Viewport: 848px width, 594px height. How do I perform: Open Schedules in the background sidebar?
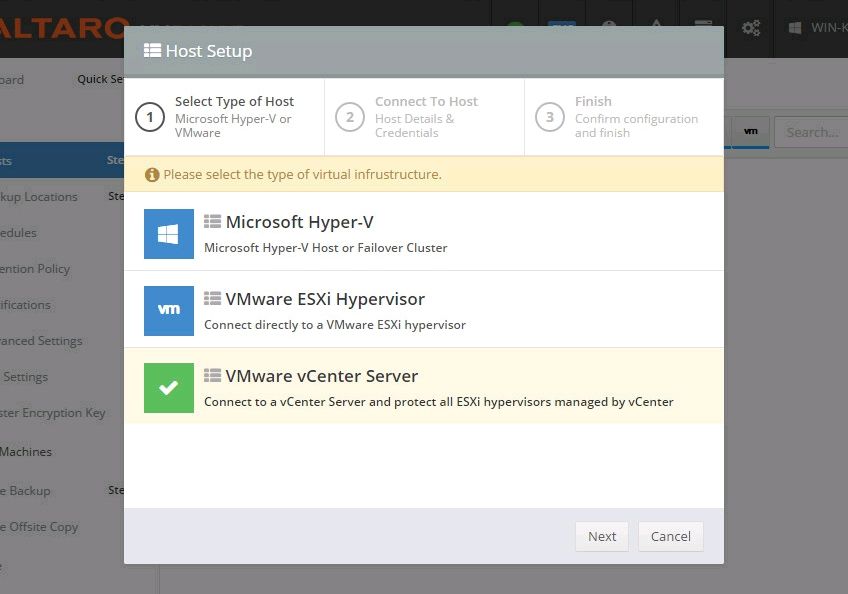coord(18,233)
